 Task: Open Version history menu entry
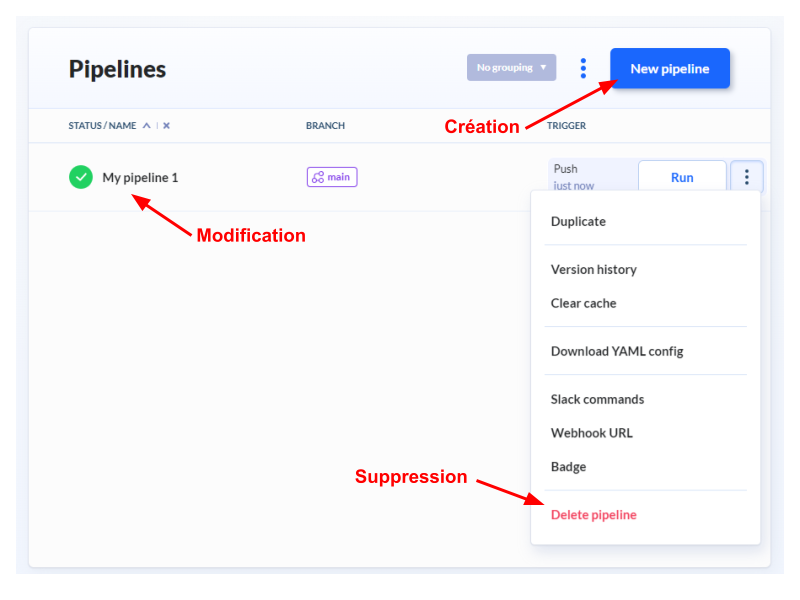pyautogui.click(x=593, y=269)
